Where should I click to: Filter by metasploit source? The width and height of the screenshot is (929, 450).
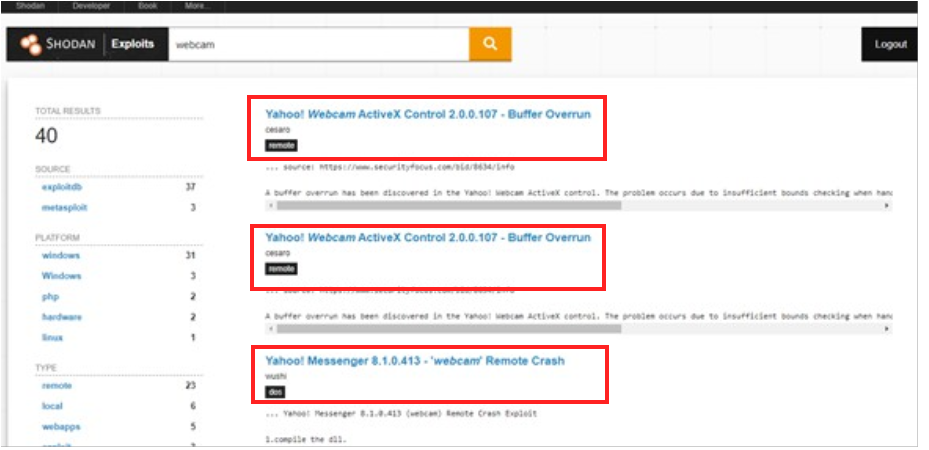click(x=65, y=208)
